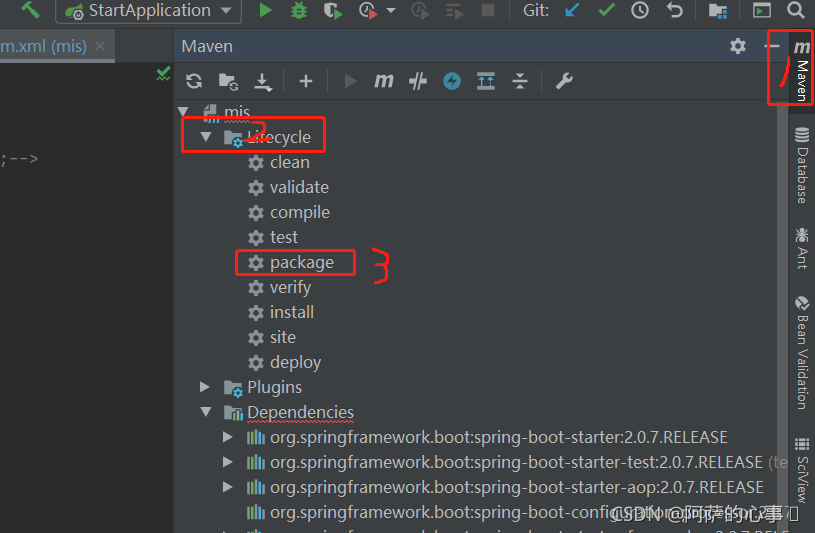Click the Run Anything window icon
Viewport: 815px width, 533px height.
[x=761, y=10]
